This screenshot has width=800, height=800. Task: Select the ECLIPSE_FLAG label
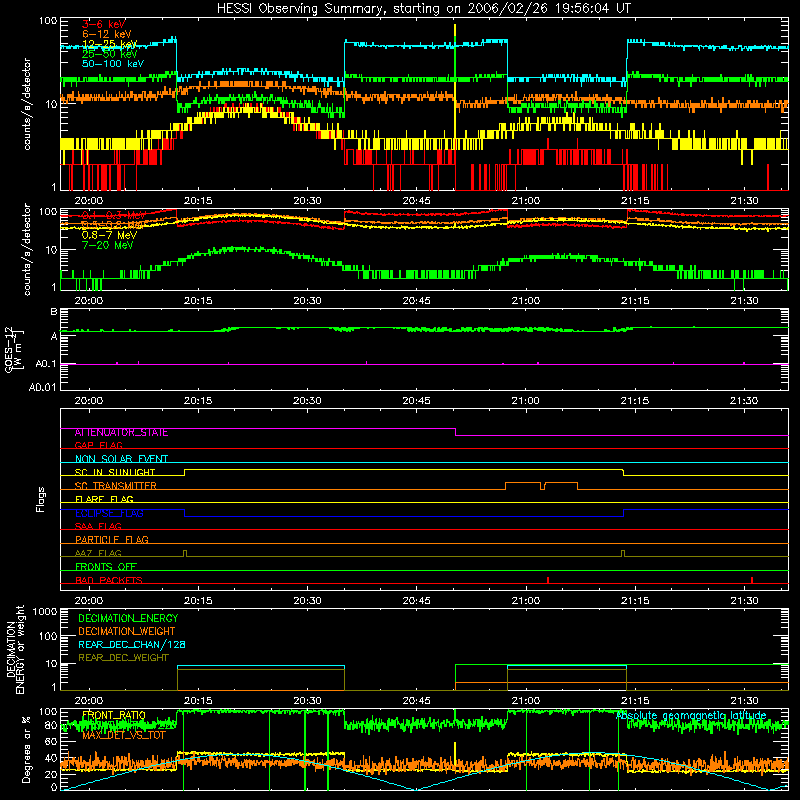[109, 513]
